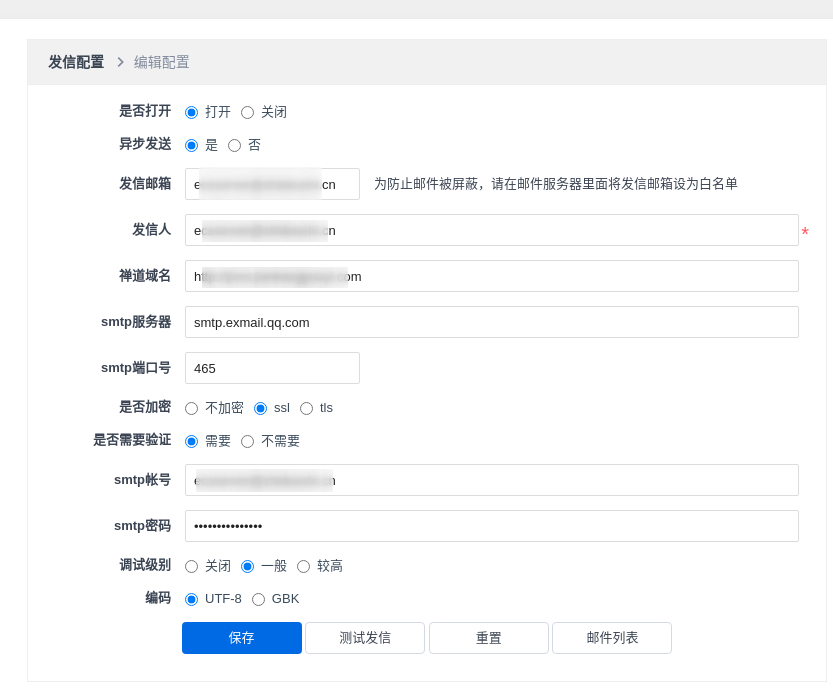Choose 不需要 for 是否需要验证
The width and height of the screenshot is (833, 699).
247,441
